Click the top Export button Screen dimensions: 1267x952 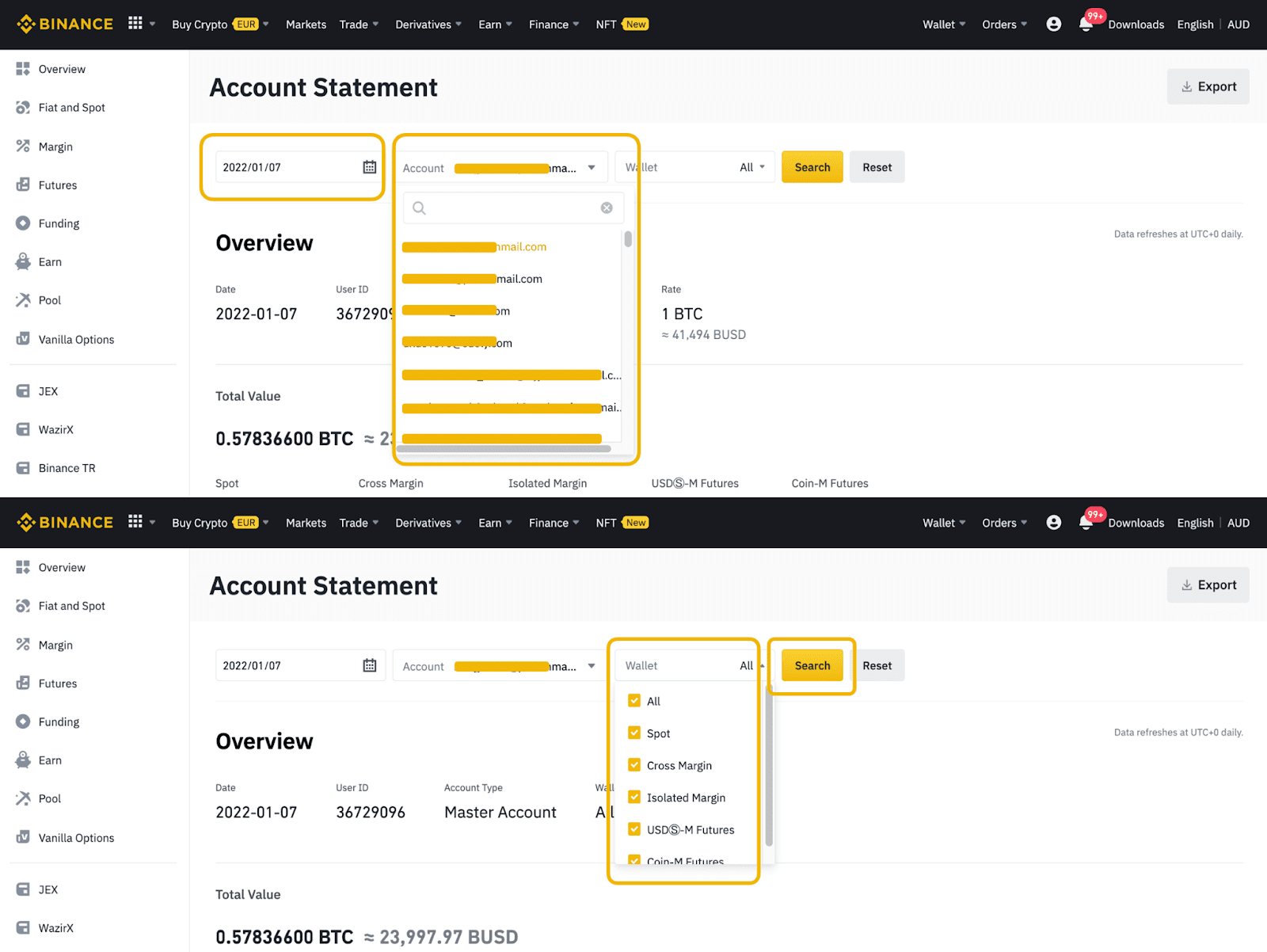pos(1208,86)
